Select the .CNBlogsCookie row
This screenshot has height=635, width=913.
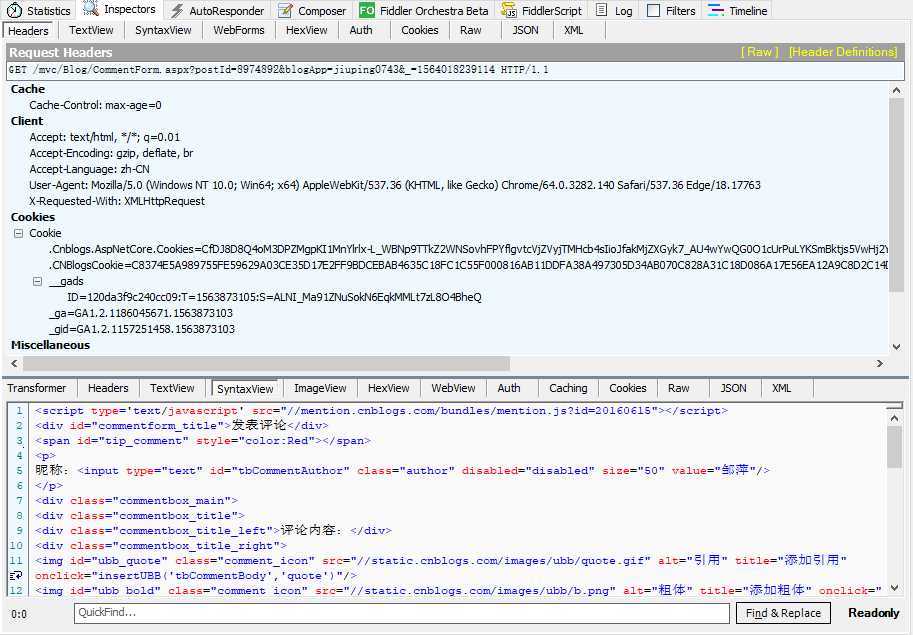click(x=469, y=265)
